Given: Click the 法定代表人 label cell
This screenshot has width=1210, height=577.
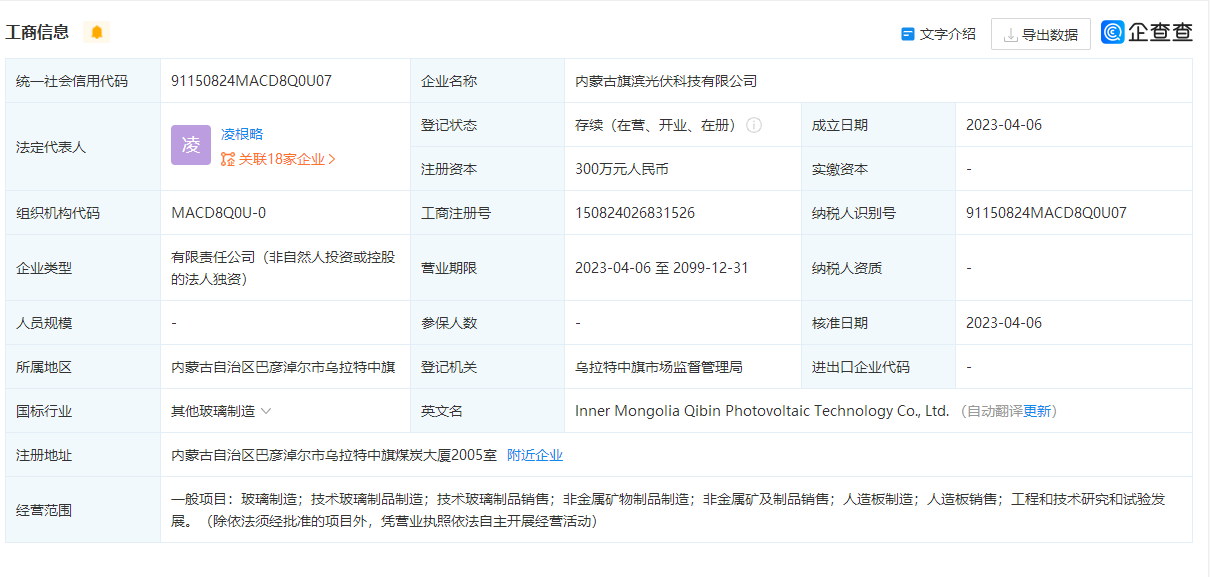Looking at the screenshot, I should (x=83, y=147).
